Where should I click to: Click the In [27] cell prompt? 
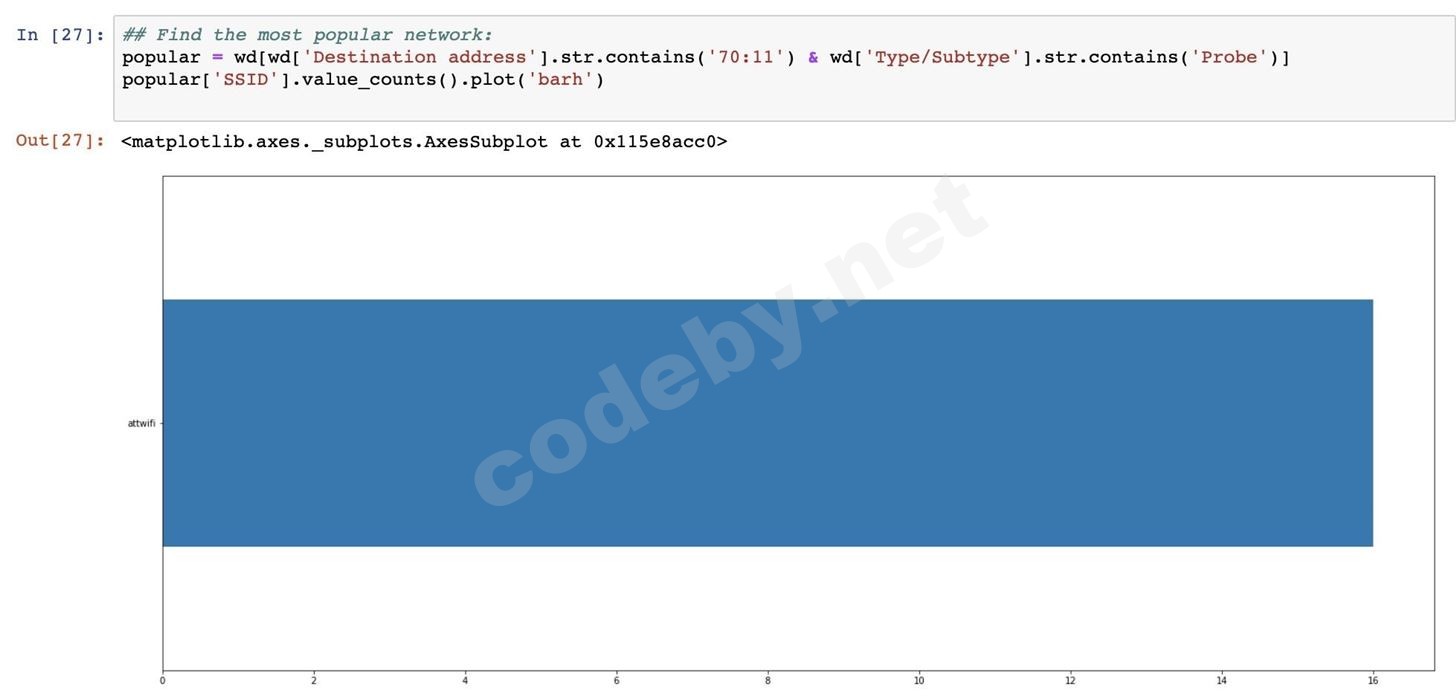coord(58,33)
